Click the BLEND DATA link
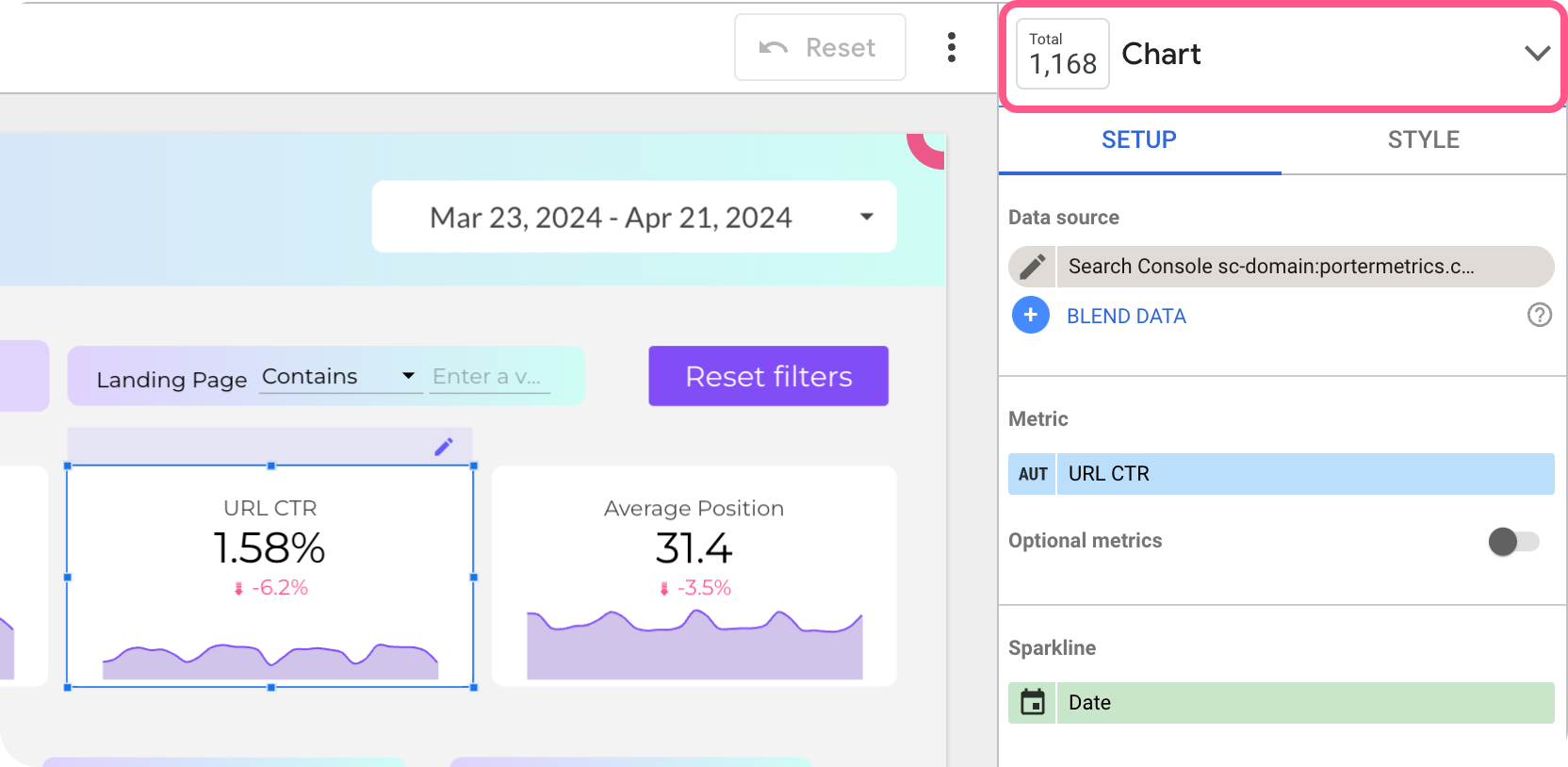 point(1126,317)
